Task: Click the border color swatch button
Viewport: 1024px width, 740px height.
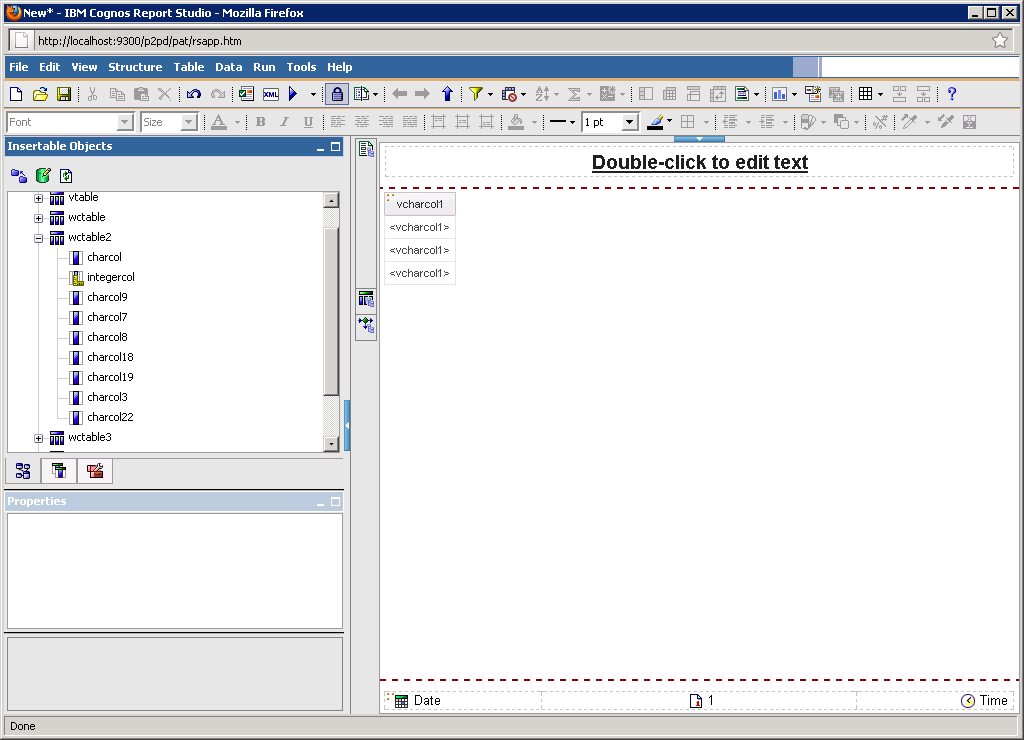Action: point(655,122)
